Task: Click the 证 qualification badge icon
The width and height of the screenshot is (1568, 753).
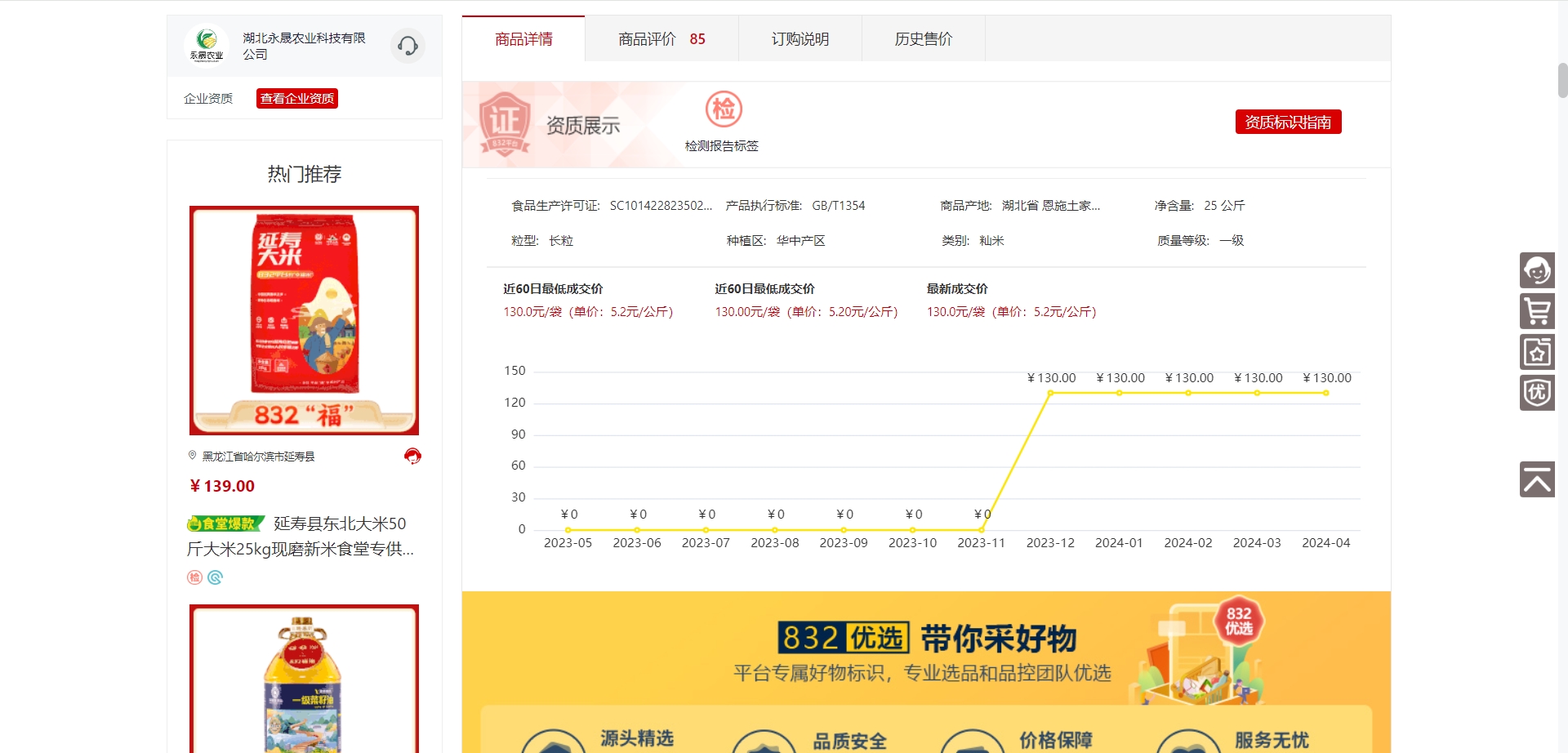Action: pos(505,124)
